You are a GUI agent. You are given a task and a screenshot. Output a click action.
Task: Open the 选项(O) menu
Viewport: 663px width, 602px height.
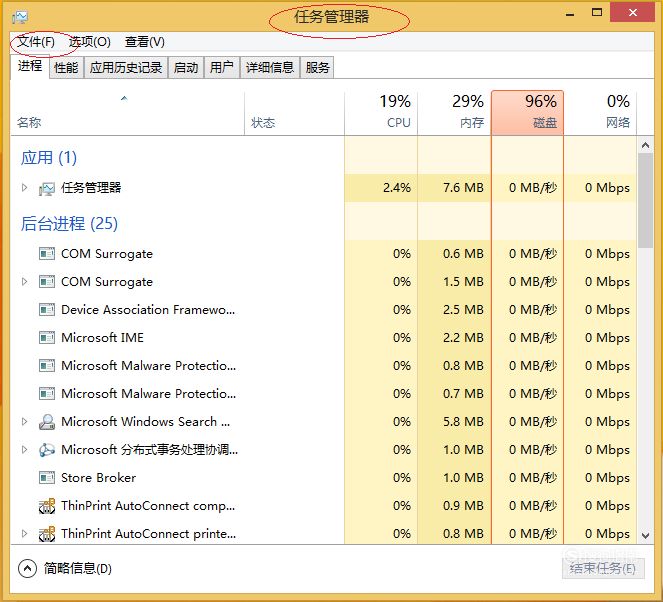(x=90, y=42)
